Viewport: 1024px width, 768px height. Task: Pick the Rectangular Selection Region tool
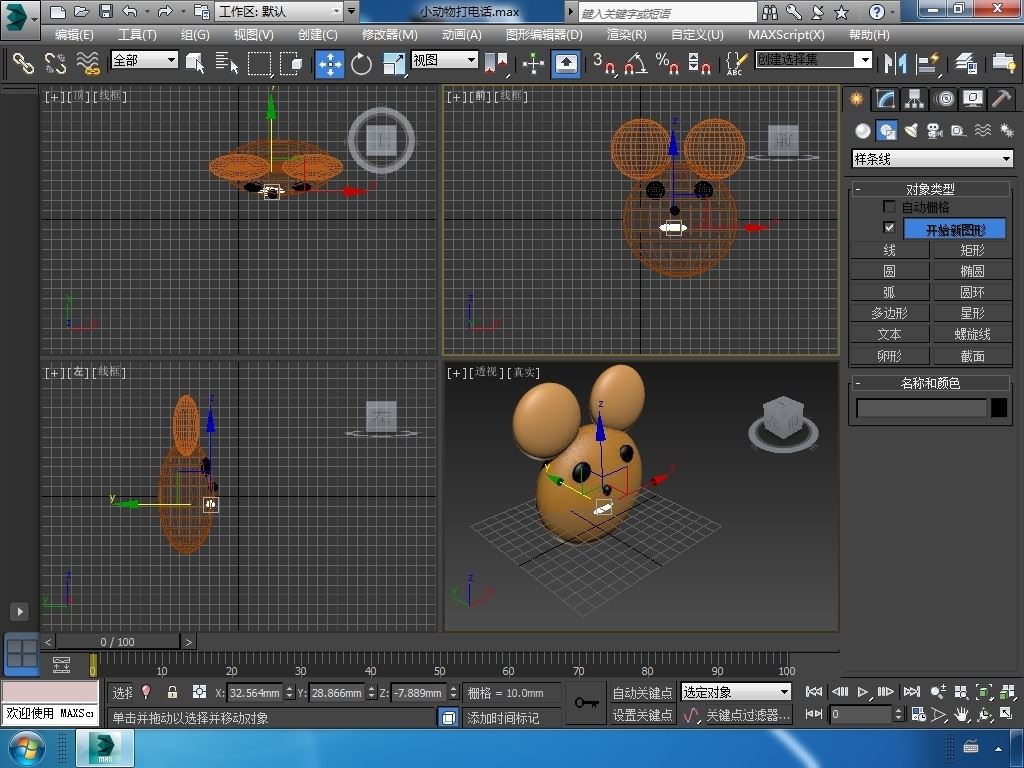tap(259, 63)
